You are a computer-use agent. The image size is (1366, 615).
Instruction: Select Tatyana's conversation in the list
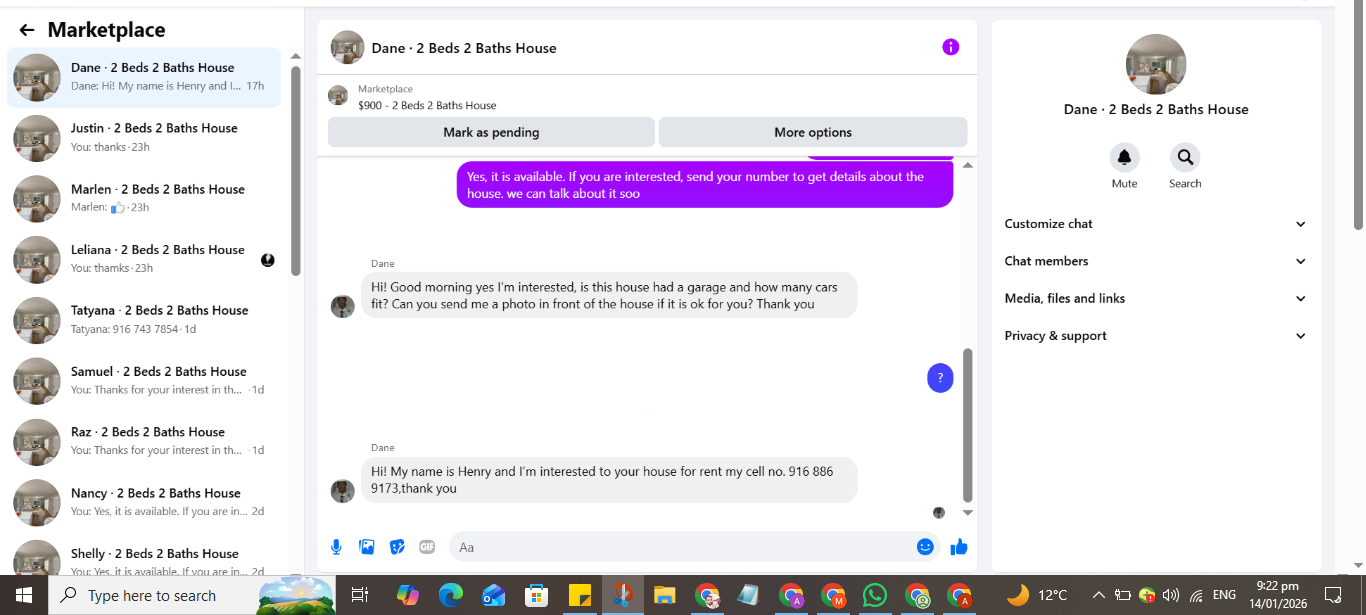point(144,320)
